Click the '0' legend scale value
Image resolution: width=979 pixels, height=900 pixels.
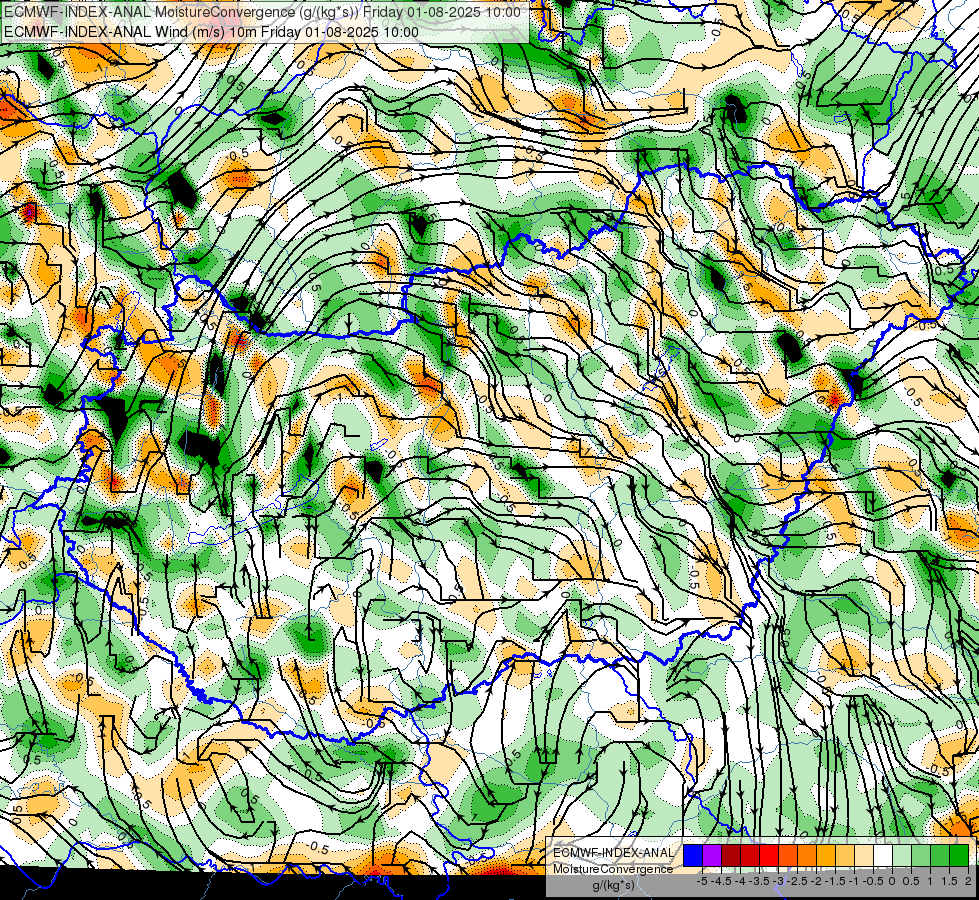[x=892, y=881]
